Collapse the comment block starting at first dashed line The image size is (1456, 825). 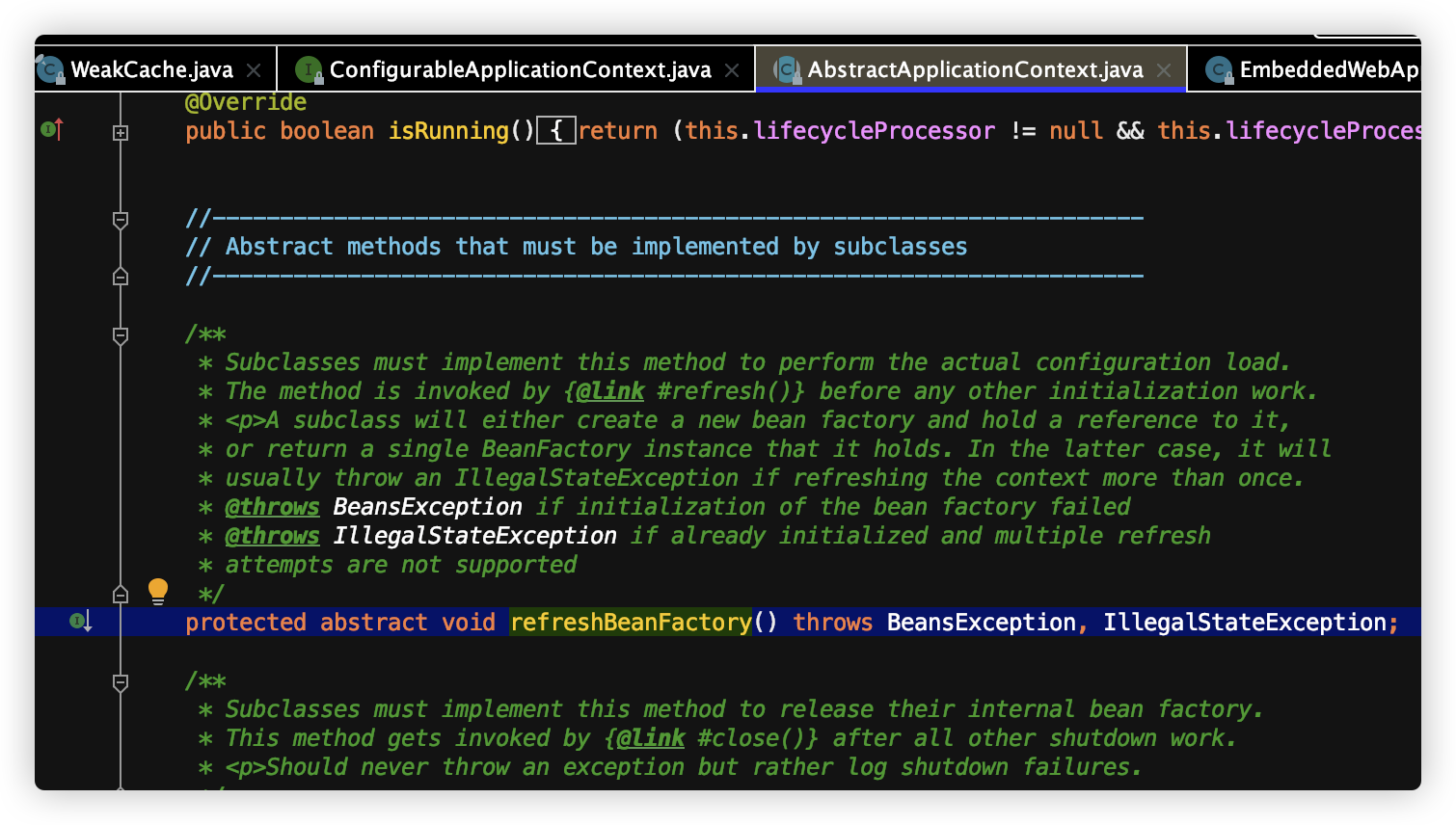point(121,221)
